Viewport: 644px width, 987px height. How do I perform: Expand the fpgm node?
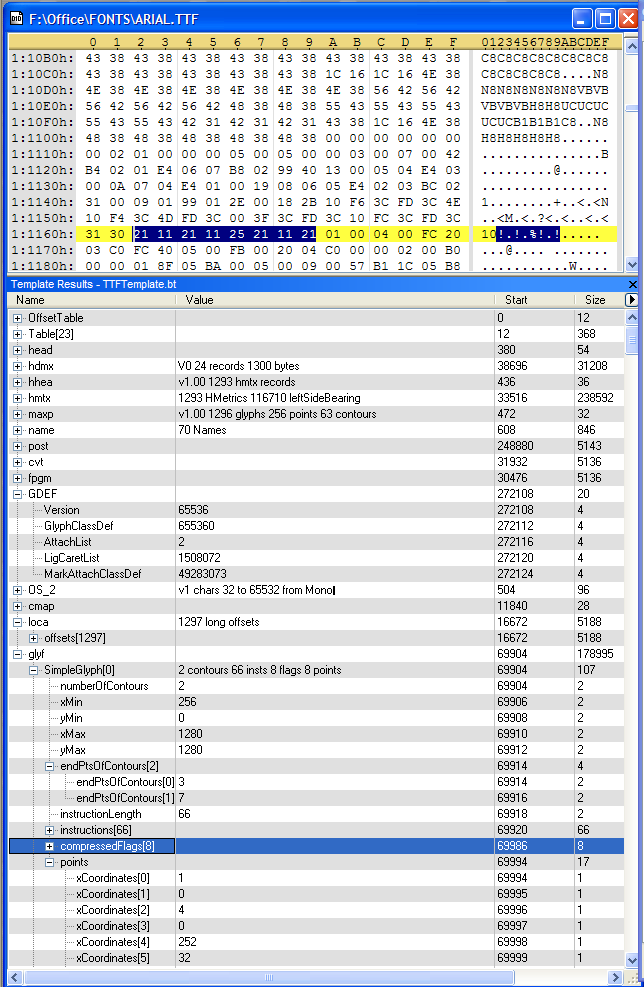(x=18, y=478)
